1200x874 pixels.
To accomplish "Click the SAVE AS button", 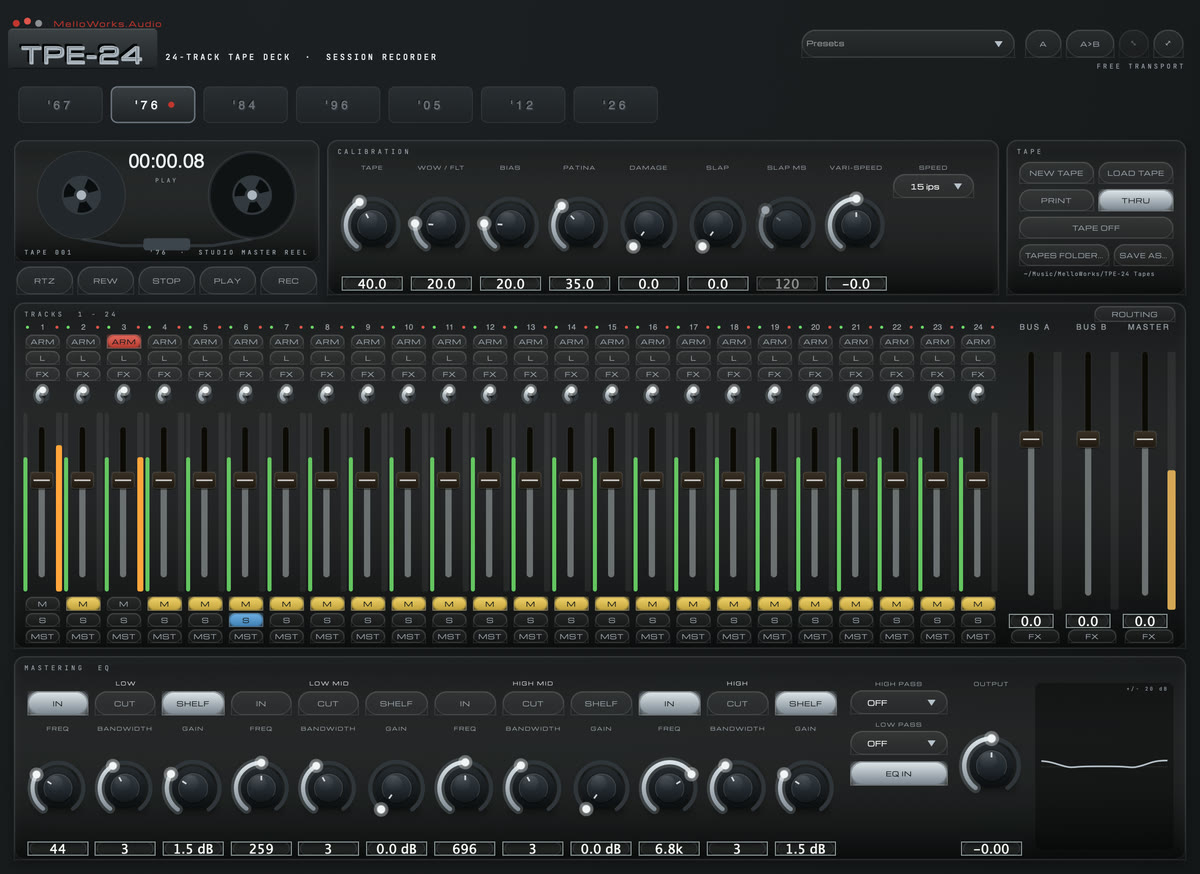I will tap(1144, 256).
